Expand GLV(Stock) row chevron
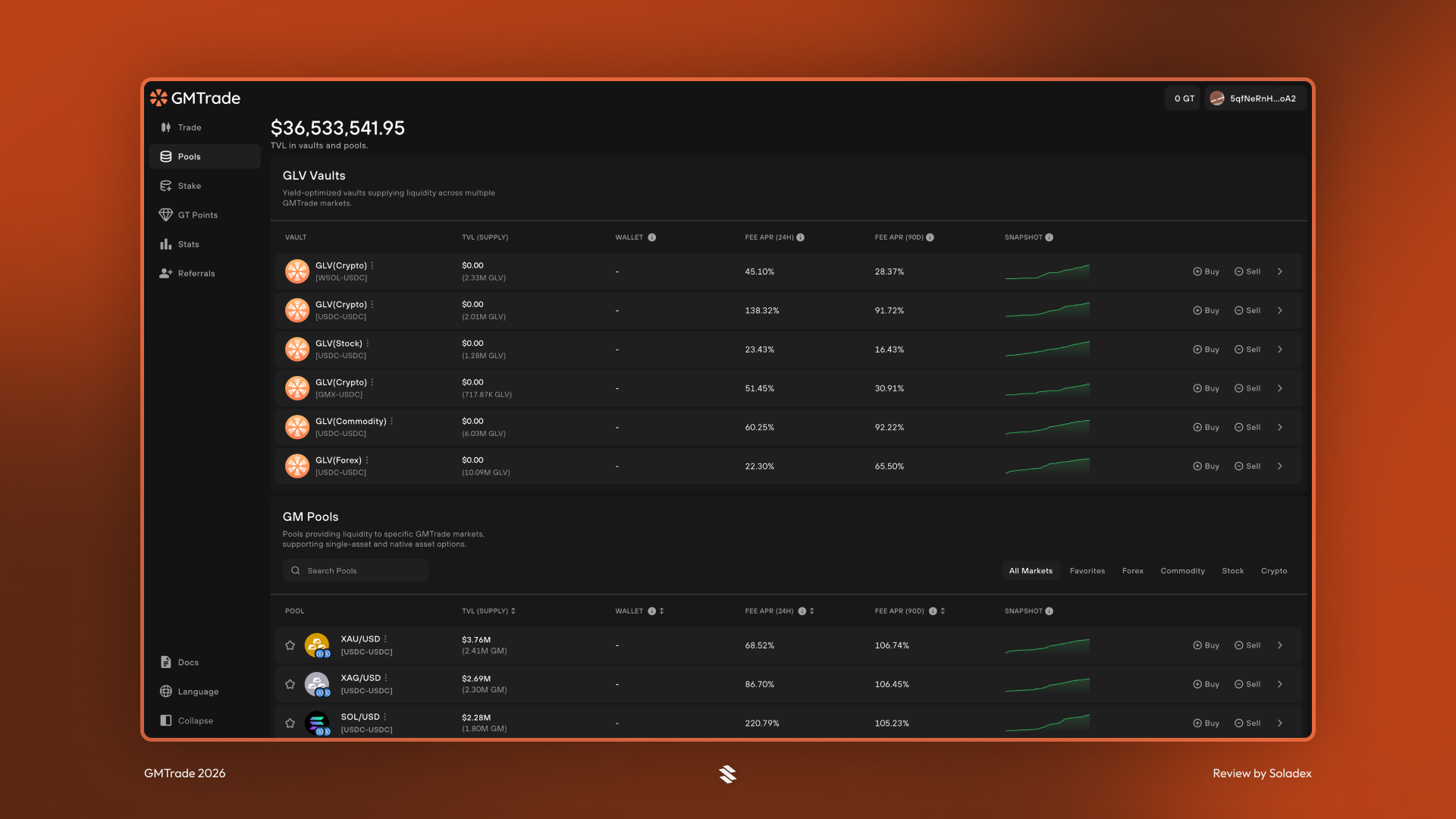 [x=1280, y=350]
